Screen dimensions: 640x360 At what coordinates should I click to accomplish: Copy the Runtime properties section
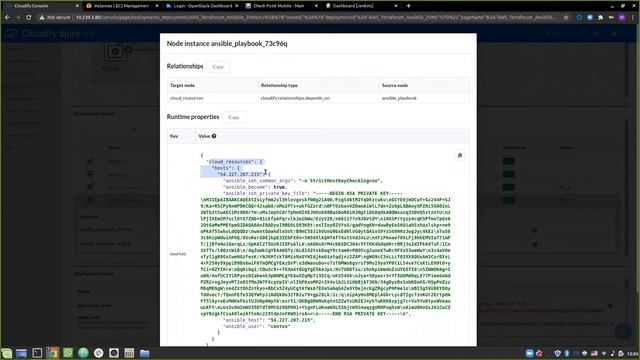234,117
